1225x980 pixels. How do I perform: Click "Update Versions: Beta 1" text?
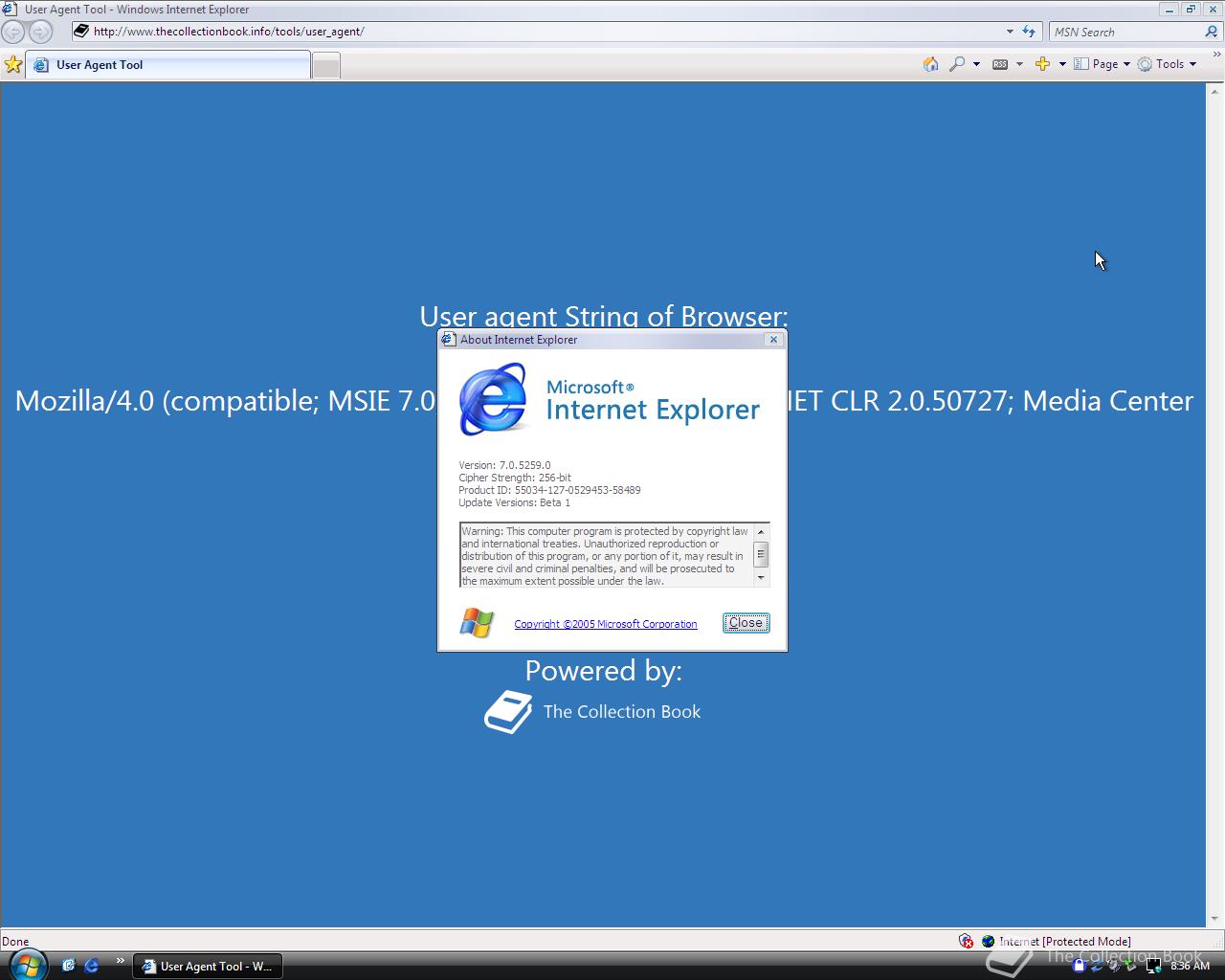click(514, 502)
